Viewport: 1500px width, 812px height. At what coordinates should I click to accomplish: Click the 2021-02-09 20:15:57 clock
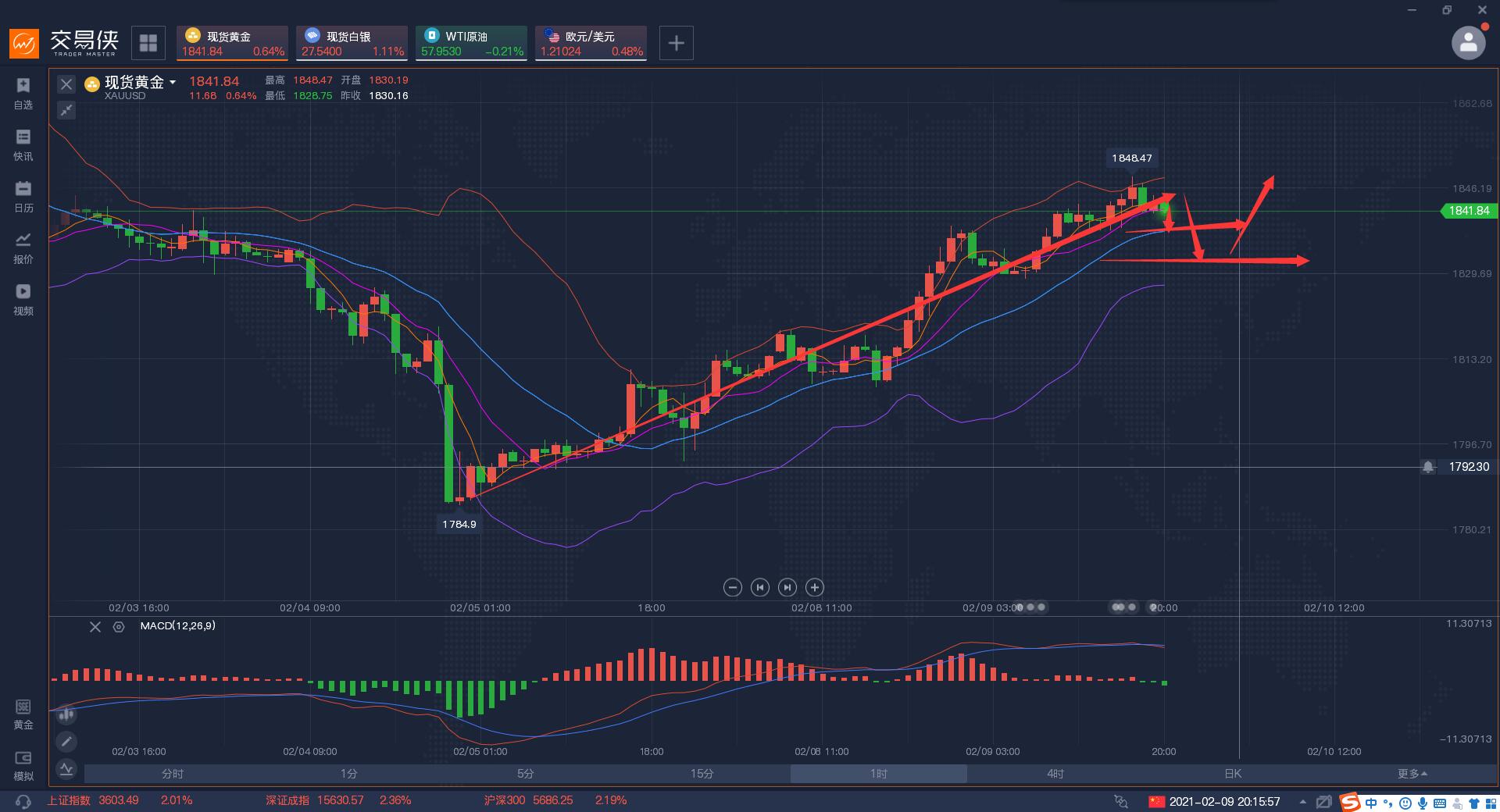pyautogui.click(x=1224, y=802)
